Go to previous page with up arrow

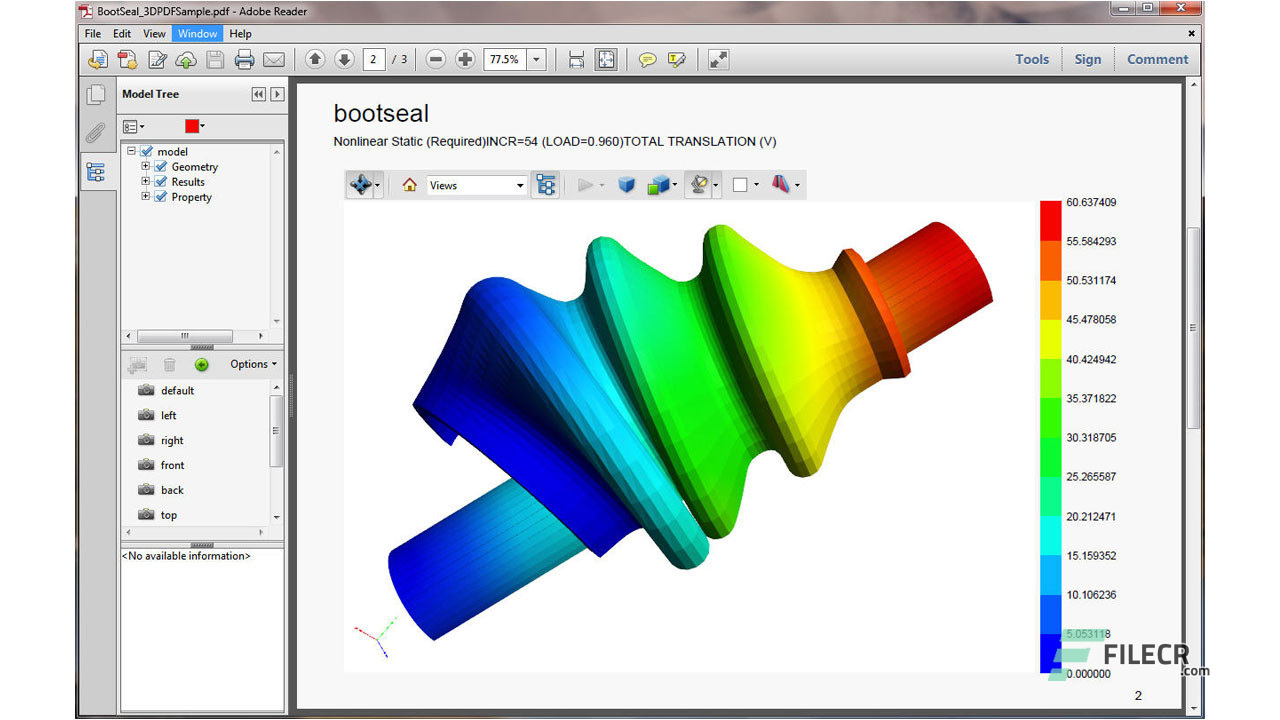click(315, 59)
